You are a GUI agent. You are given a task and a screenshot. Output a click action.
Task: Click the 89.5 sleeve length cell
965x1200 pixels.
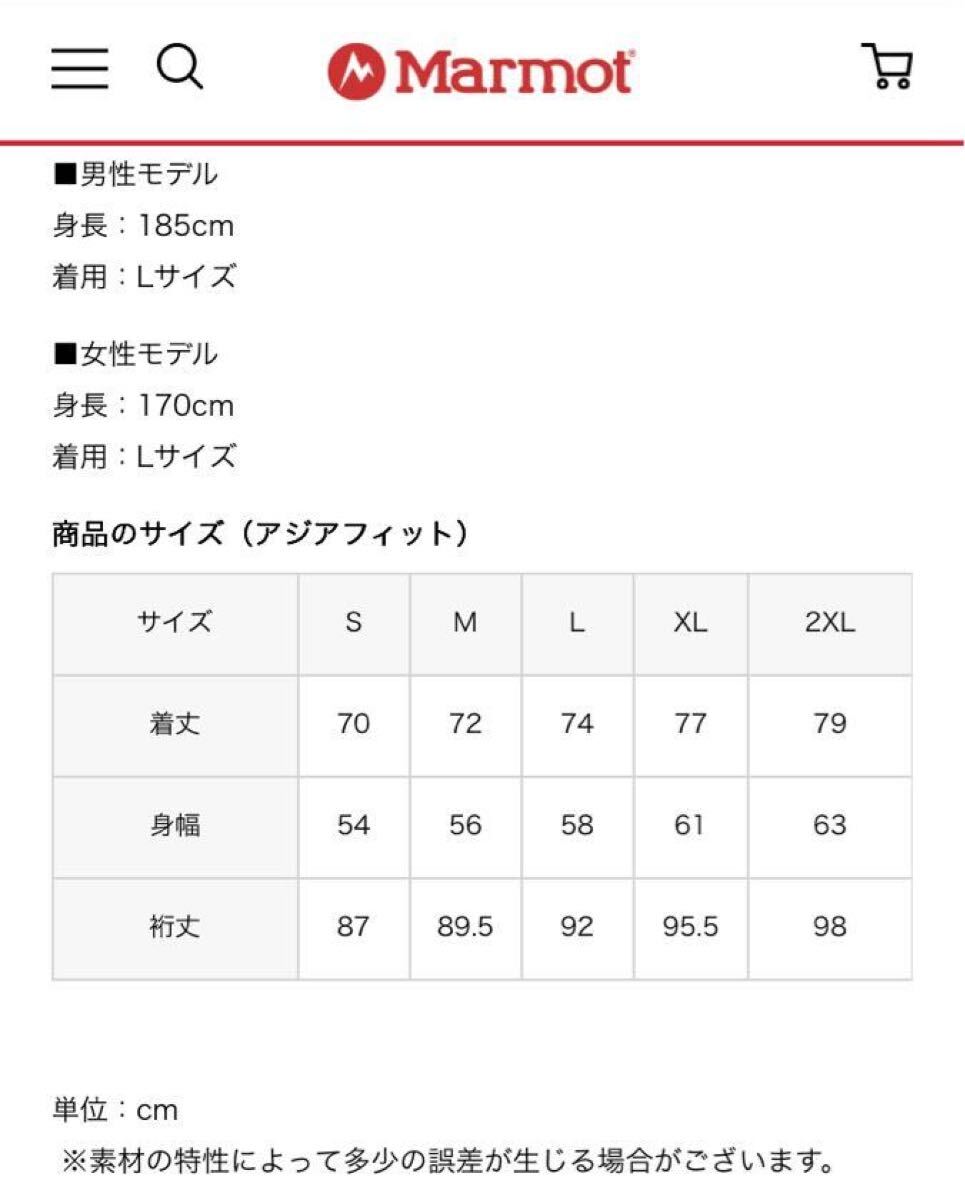pos(465,927)
